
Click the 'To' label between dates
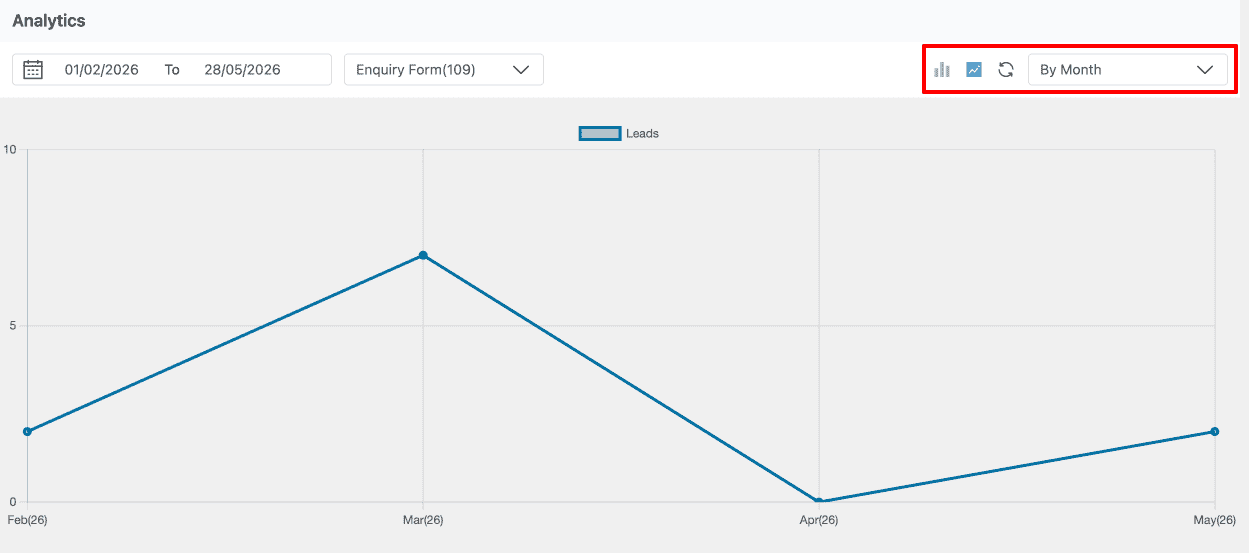[x=172, y=70]
